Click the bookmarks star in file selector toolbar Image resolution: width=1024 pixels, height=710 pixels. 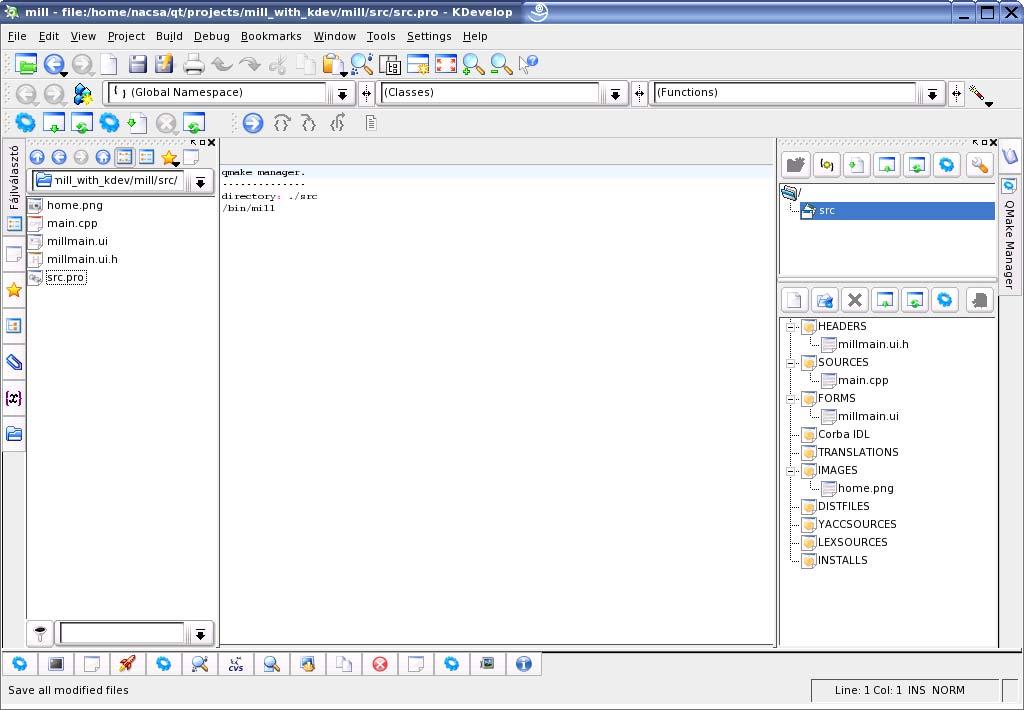click(x=170, y=157)
